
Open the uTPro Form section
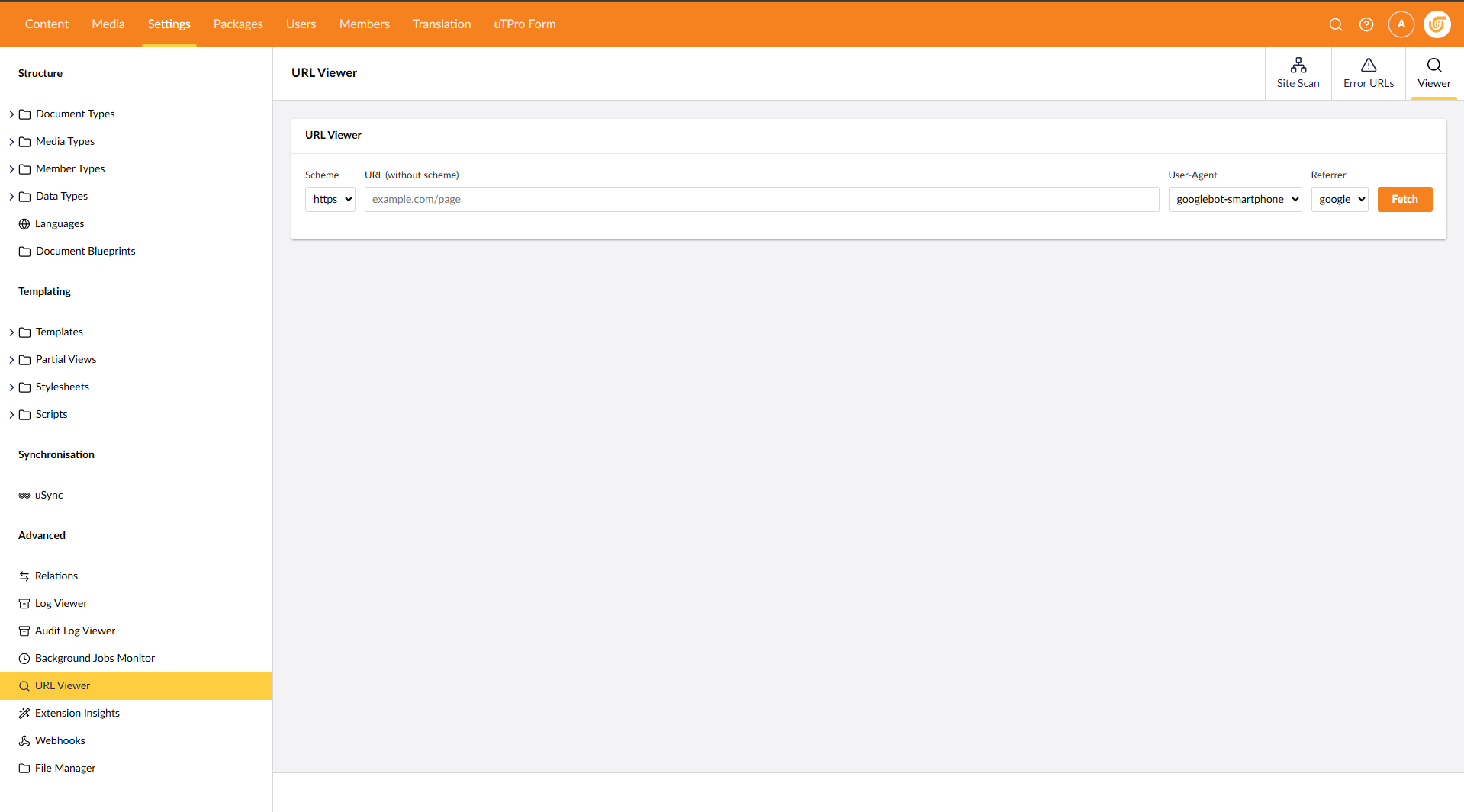[525, 24]
